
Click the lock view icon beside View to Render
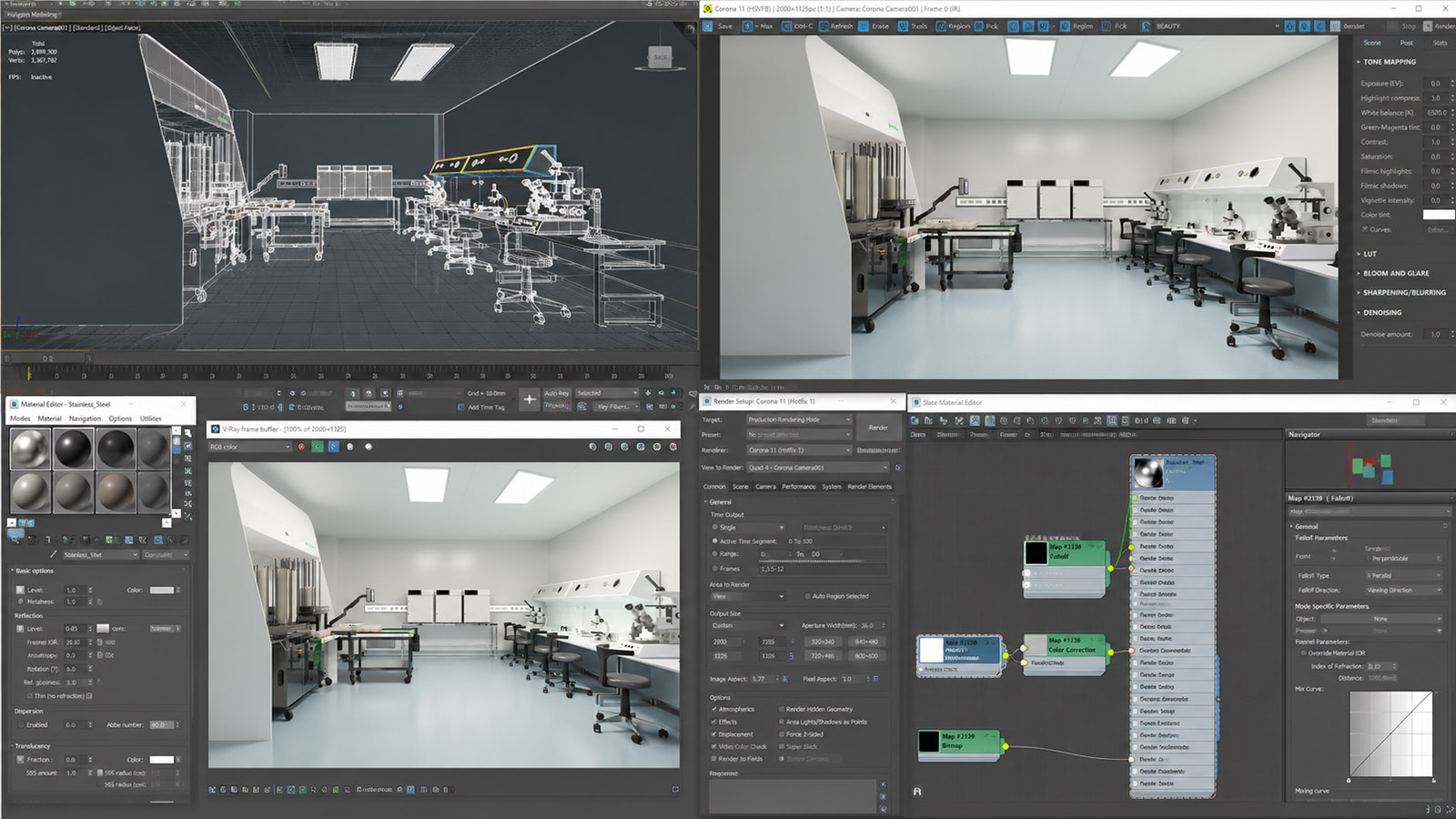pyautogui.click(x=897, y=468)
